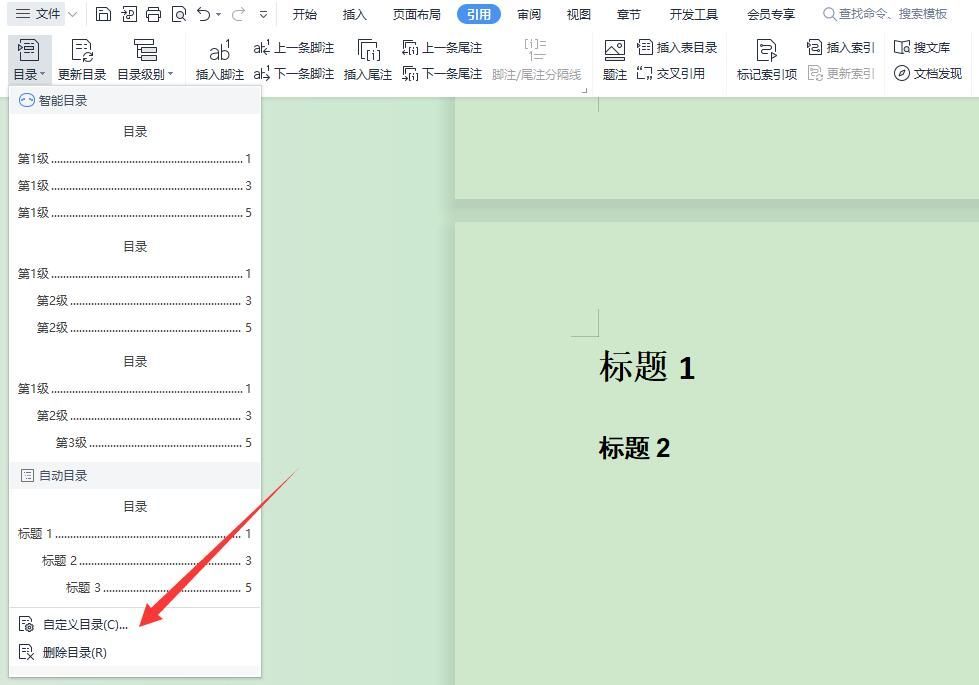The width and height of the screenshot is (979, 685).
Task: Click the 智能目录 section header
Action: (135, 100)
